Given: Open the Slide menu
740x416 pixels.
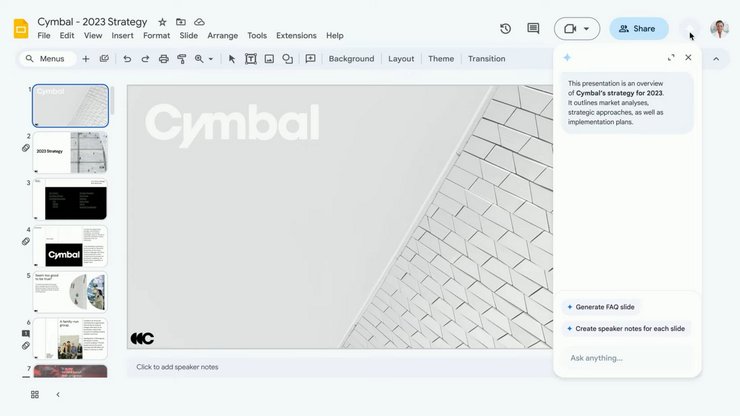Looking at the screenshot, I should click(x=188, y=36).
